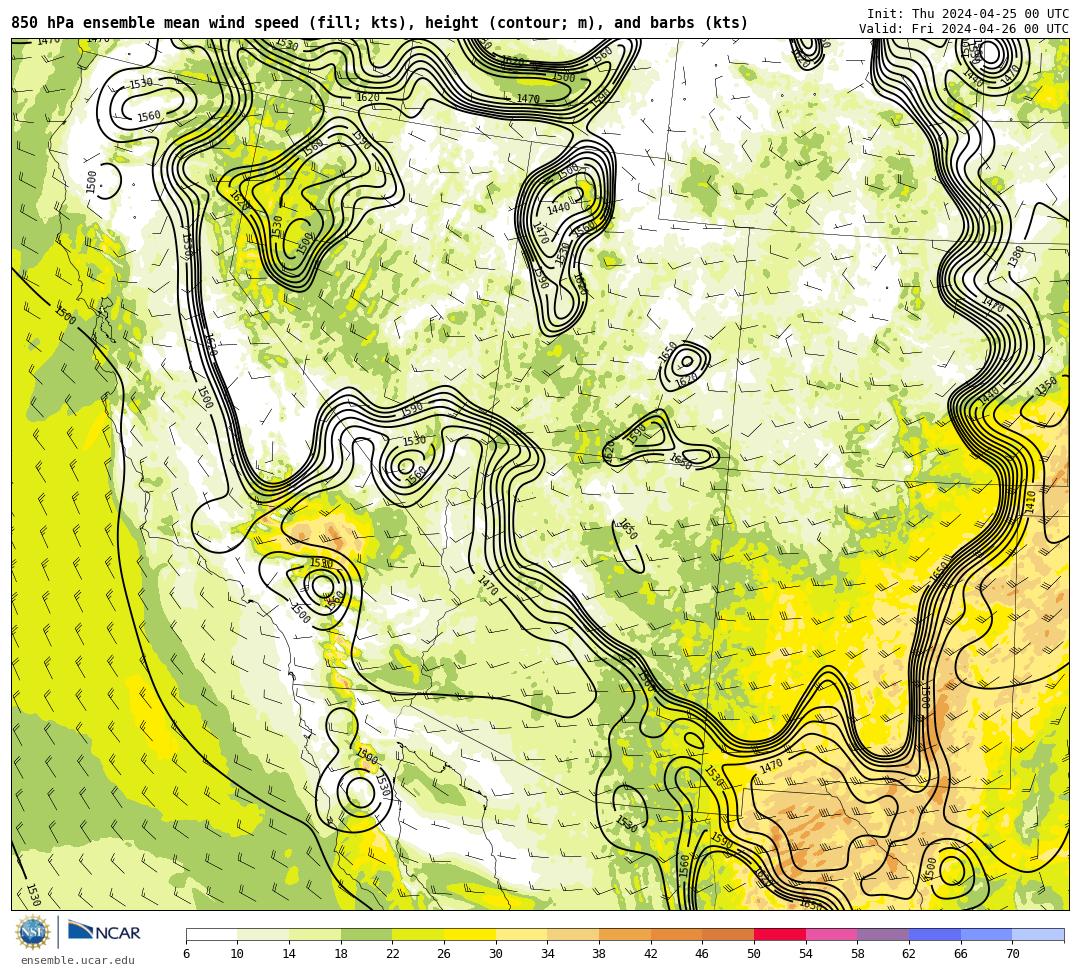The height and width of the screenshot is (973, 1080).
Task: Click the colorbar tick label 58
Action: coord(857,954)
